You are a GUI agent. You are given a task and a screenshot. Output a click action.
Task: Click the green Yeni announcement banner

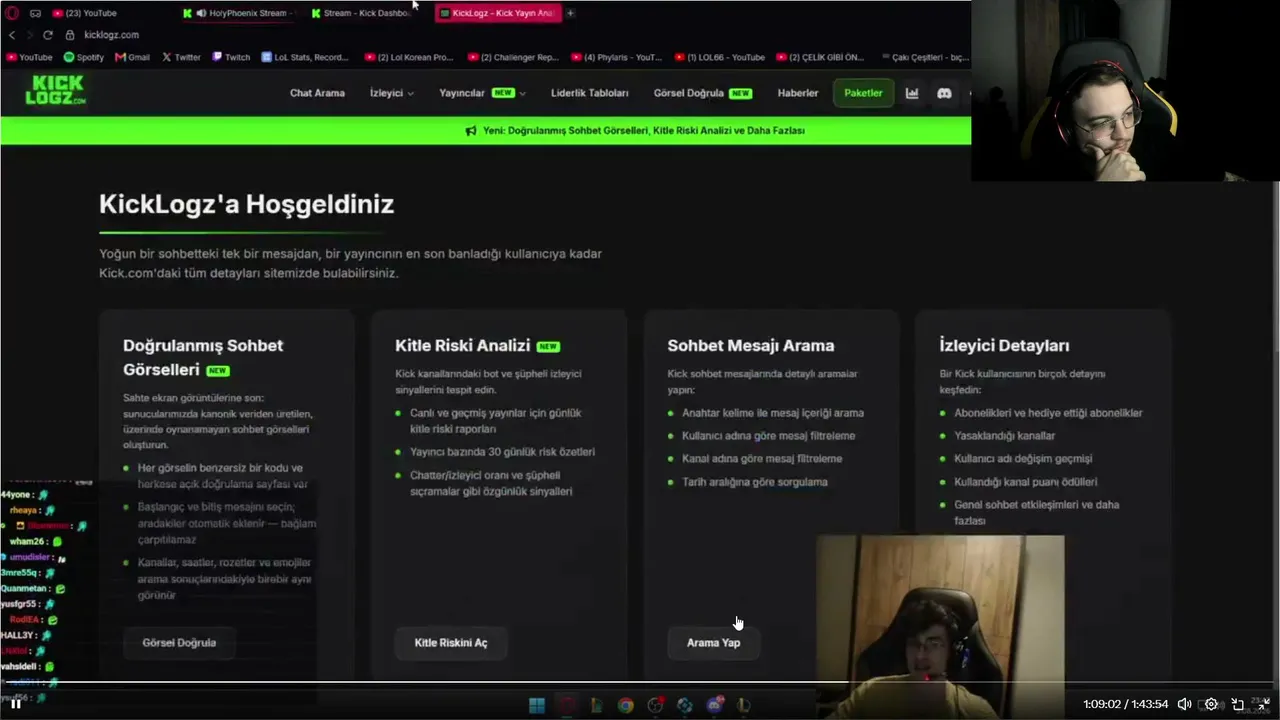point(485,131)
